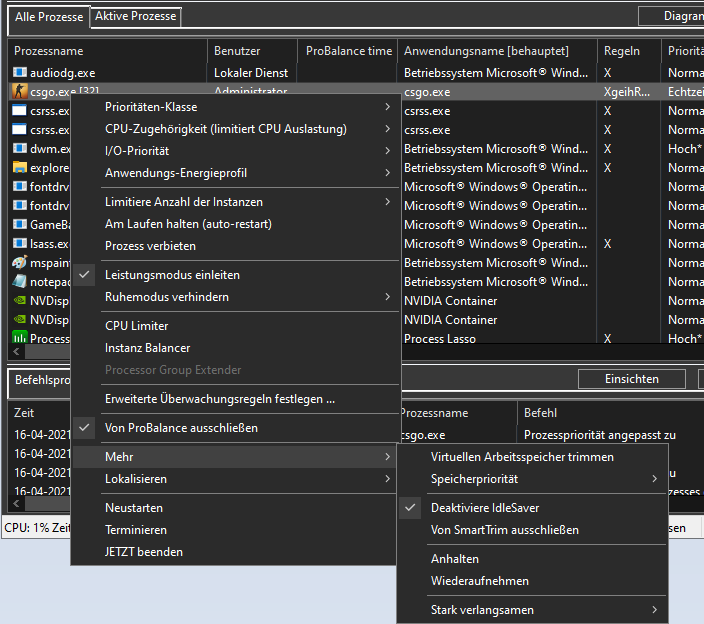
Task: Open Erweiterte Überwachungsregeln festlegen
Action: click(x=236, y=399)
